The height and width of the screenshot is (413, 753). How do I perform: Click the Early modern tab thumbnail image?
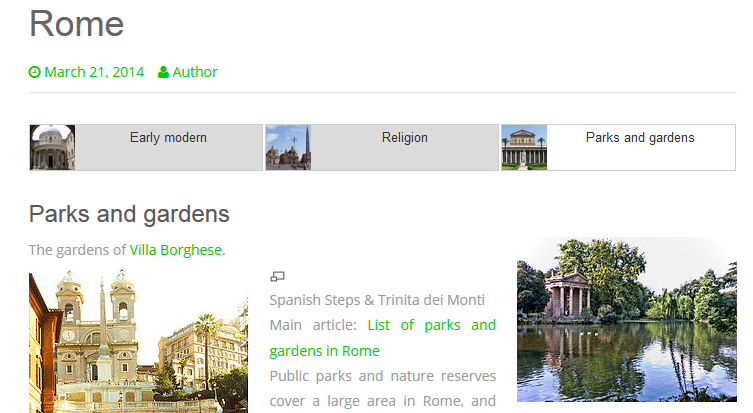[x=52, y=147]
